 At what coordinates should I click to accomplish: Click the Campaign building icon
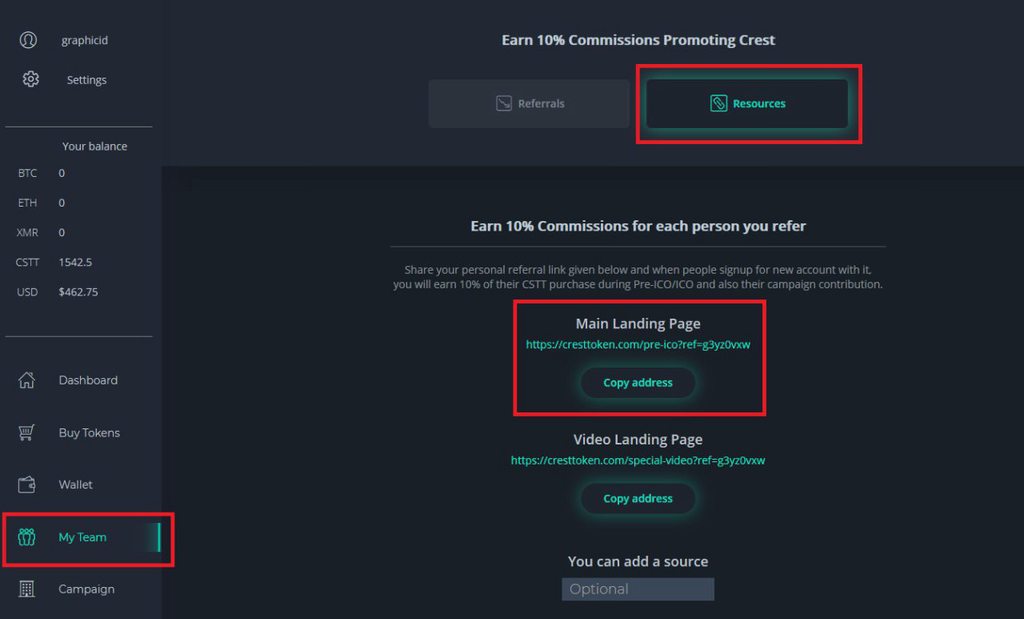point(27,589)
